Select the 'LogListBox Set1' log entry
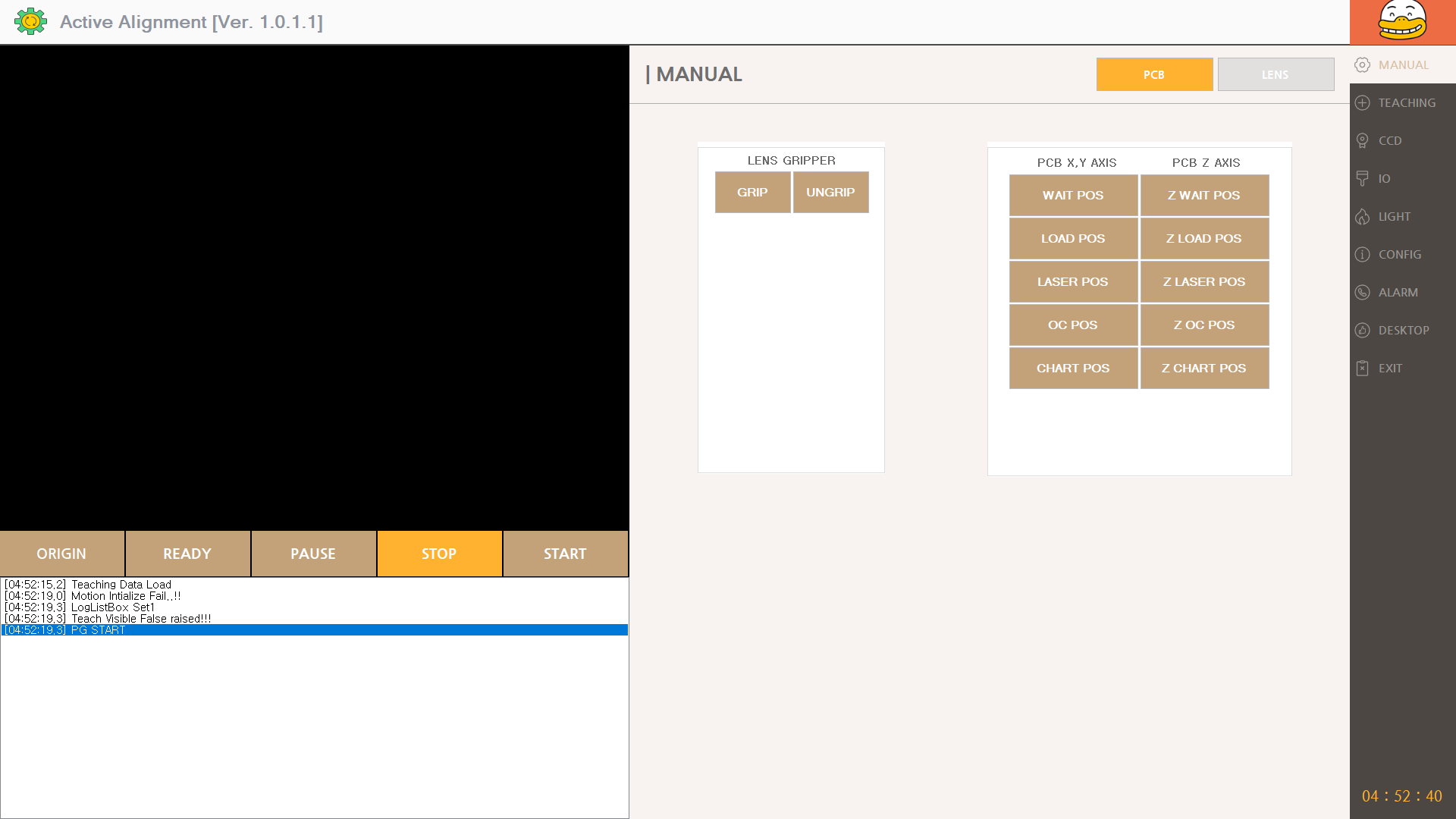 (314, 607)
